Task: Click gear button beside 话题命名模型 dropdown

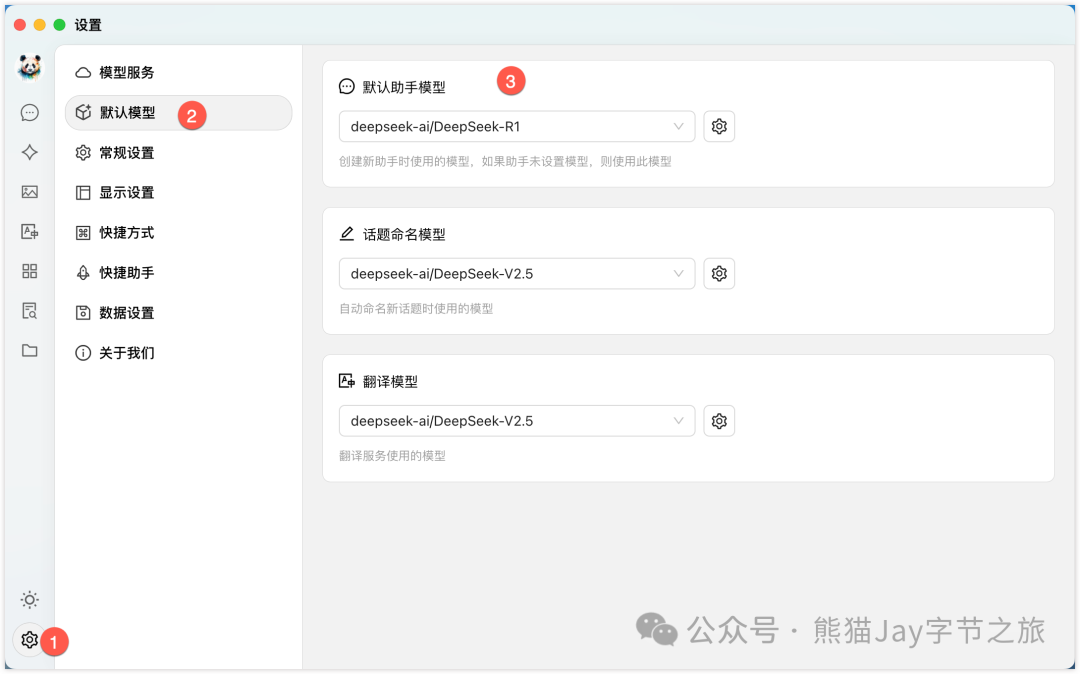Action: (x=719, y=274)
